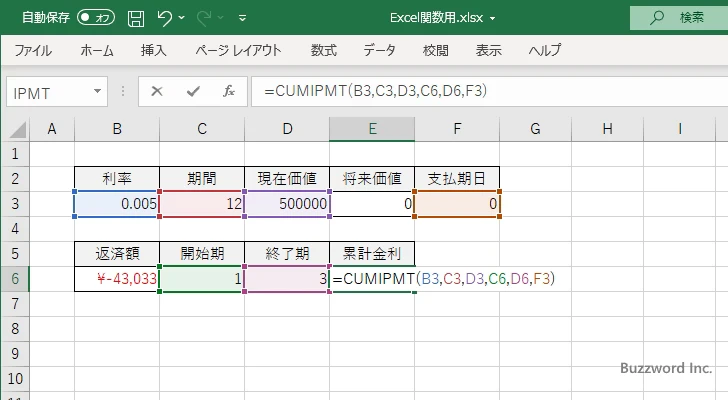Switch to the 数式 tab
Image resolution: width=728 pixels, height=400 pixels.
coord(324,50)
